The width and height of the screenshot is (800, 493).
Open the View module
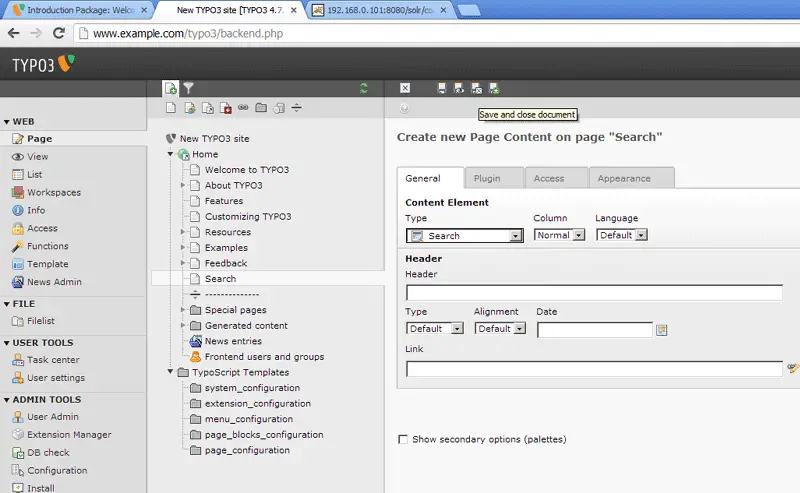coord(37,157)
